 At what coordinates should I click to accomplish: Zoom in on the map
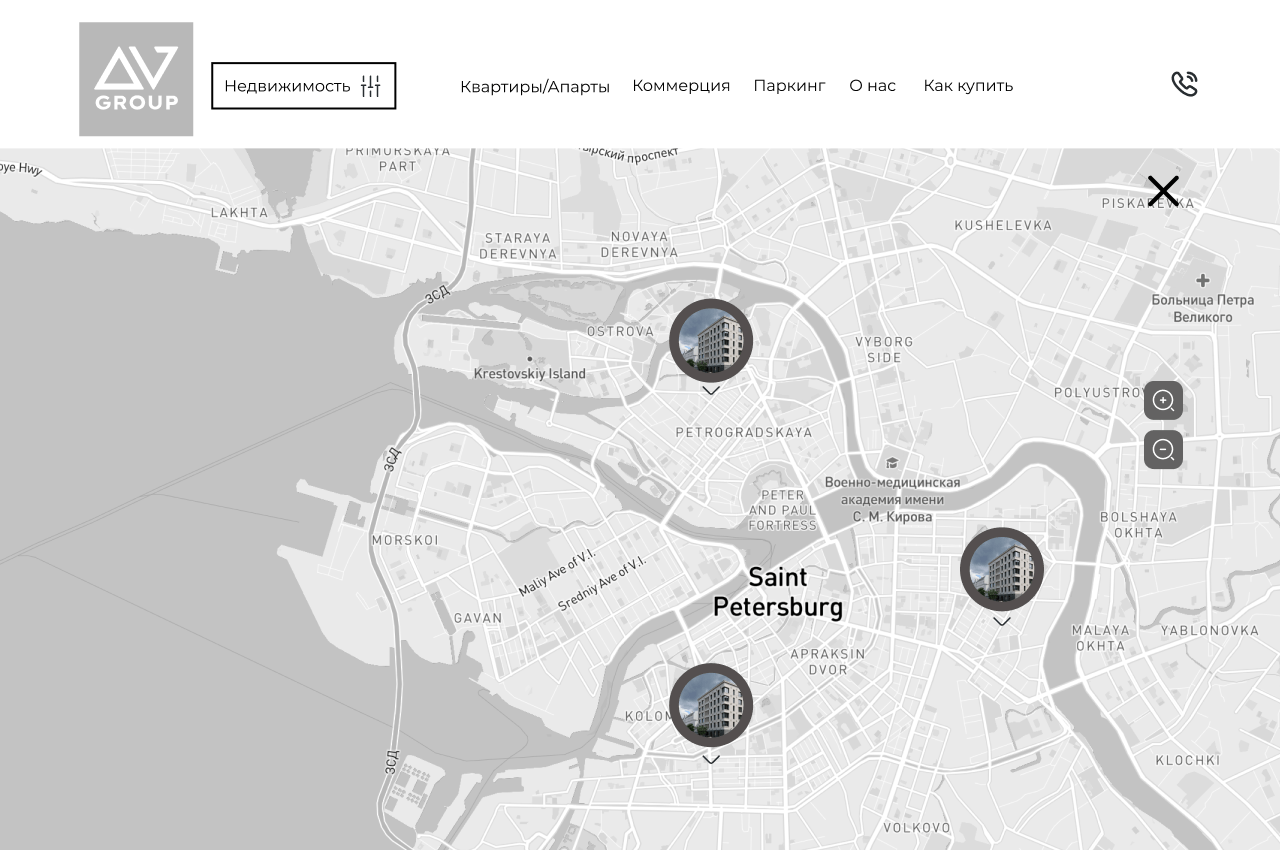coord(1163,401)
